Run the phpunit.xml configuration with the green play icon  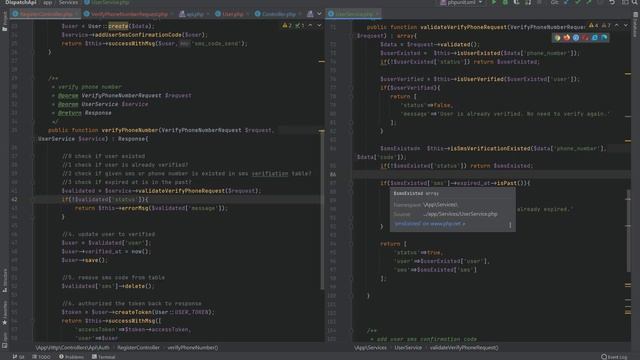(494, 2)
